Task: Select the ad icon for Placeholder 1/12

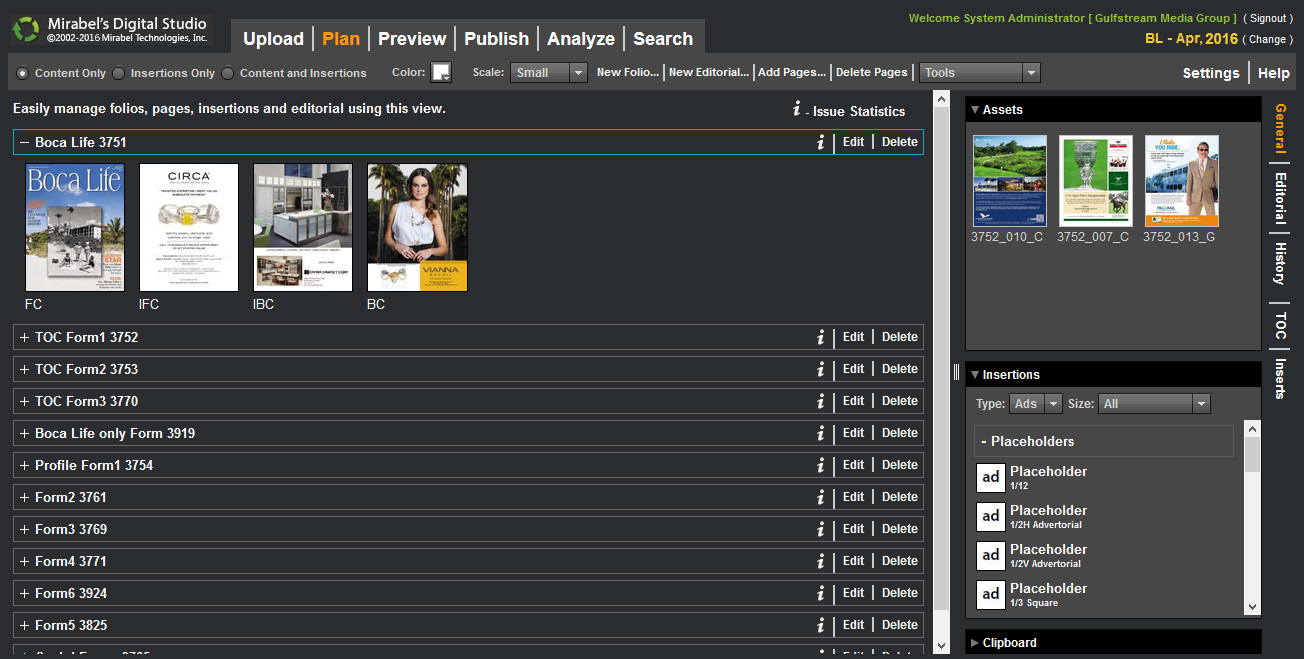Action: (990, 477)
